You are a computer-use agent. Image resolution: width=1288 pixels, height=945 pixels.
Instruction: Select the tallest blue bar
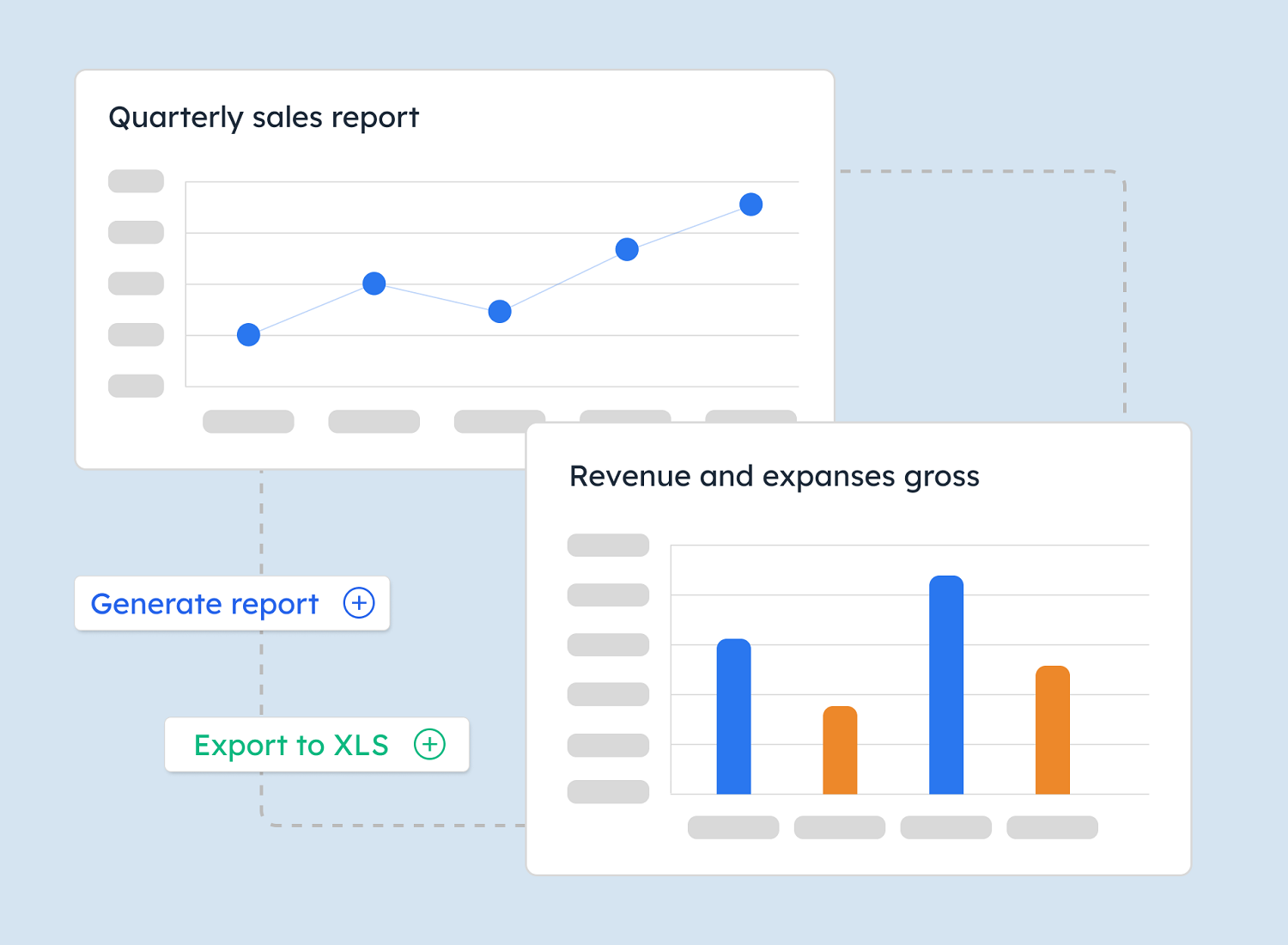tap(946, 687)
